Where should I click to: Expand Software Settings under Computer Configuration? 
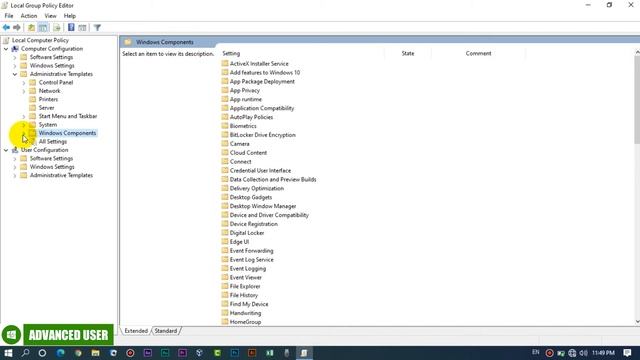(15, 57)
